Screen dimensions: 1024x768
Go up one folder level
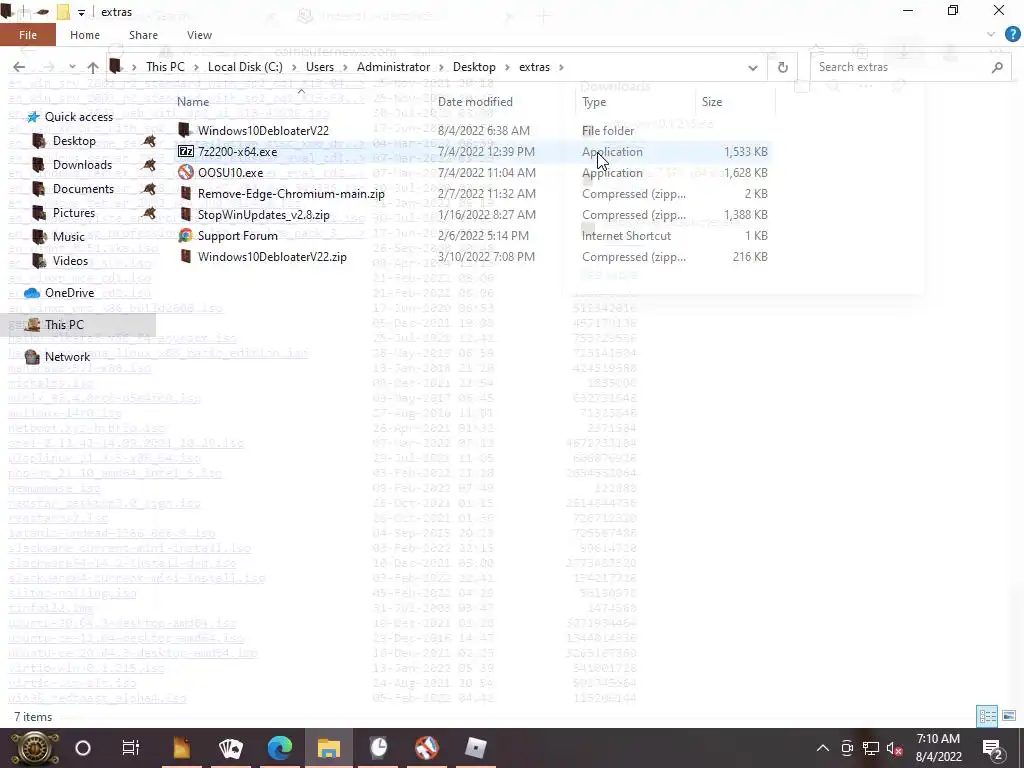[93, 67]
